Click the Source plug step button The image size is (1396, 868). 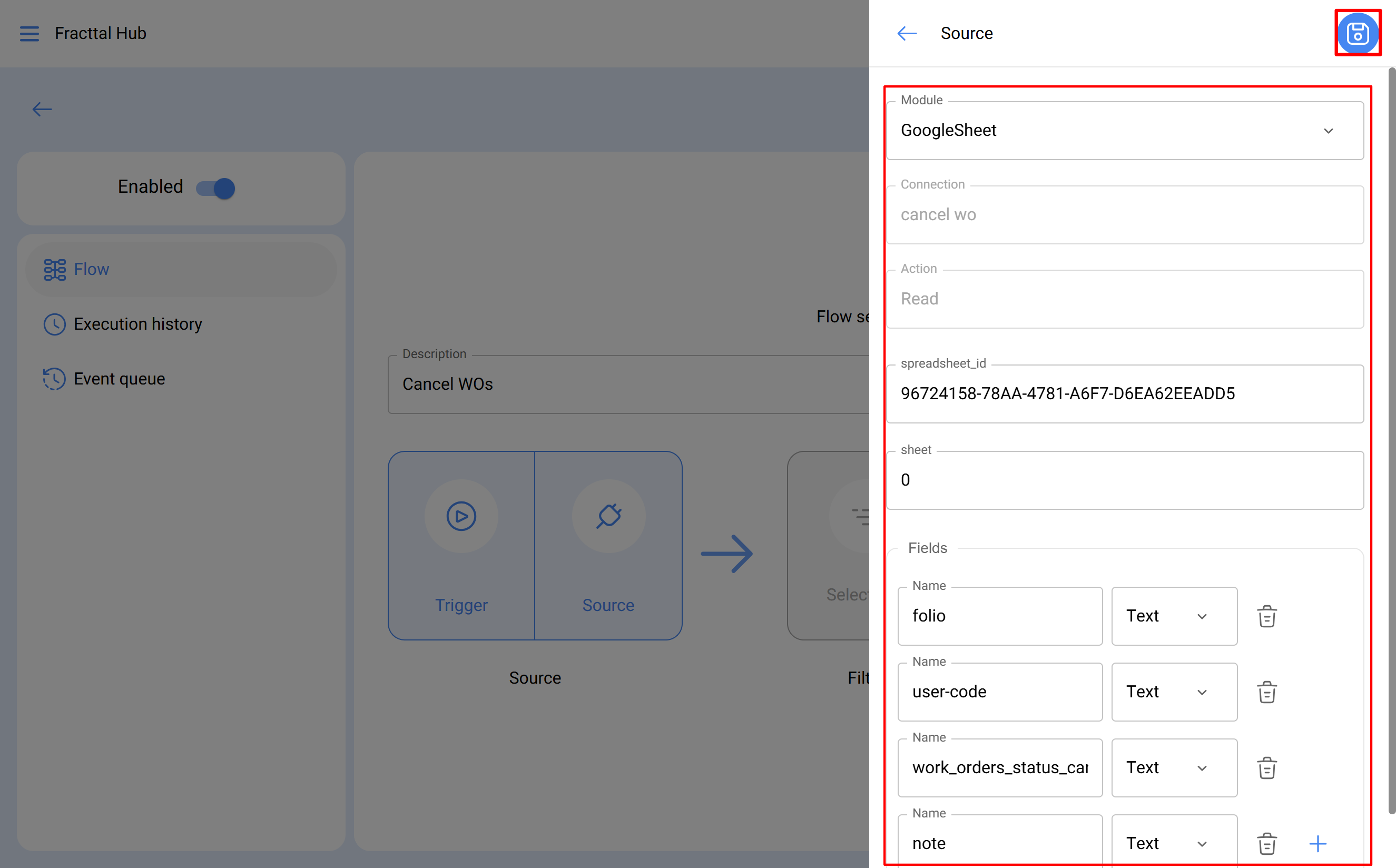pyautogui.click(x=608, y=516)
